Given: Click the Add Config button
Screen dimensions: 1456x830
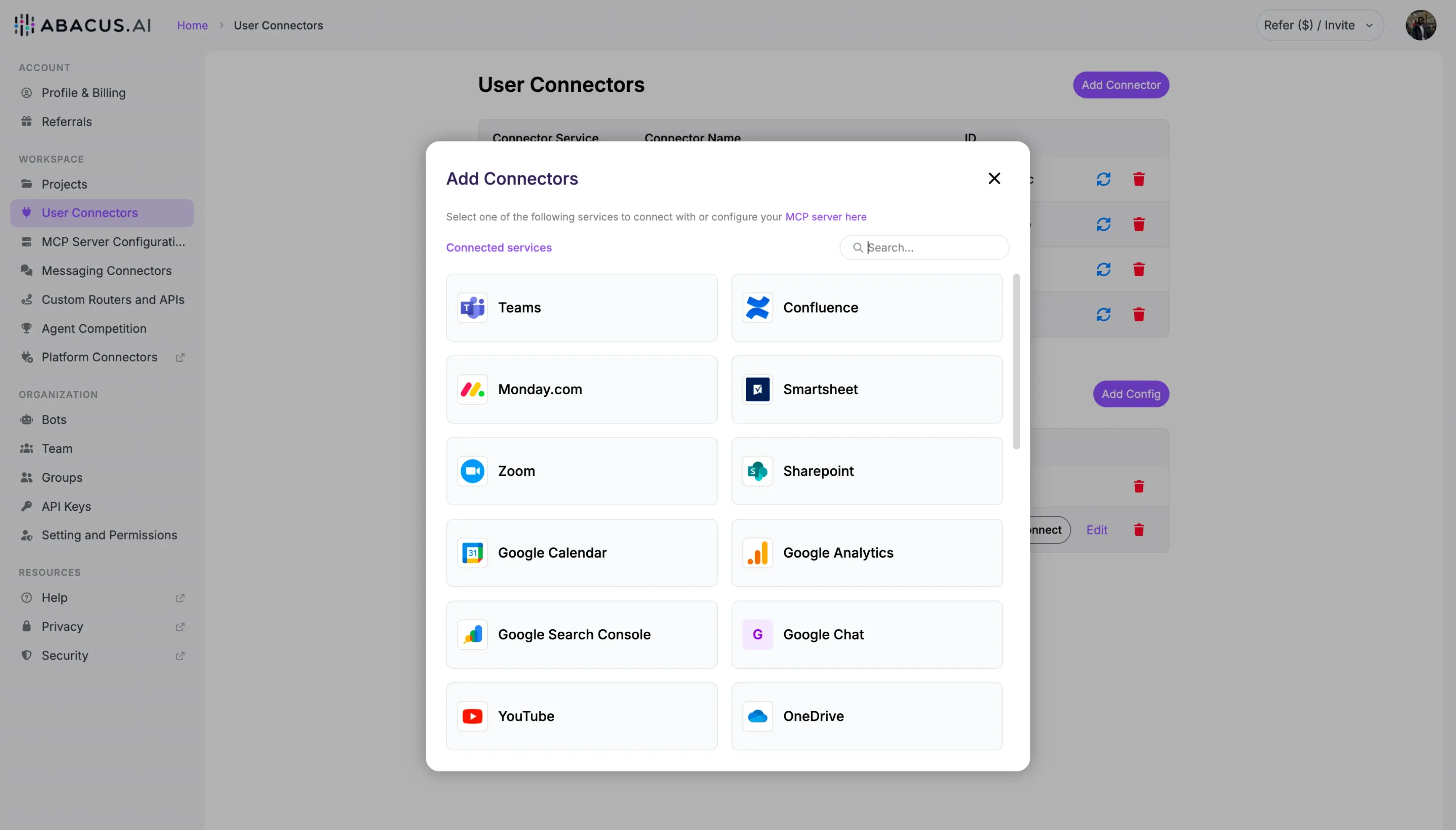Looking at the screenshot, I should click(x=1130, y=394).
